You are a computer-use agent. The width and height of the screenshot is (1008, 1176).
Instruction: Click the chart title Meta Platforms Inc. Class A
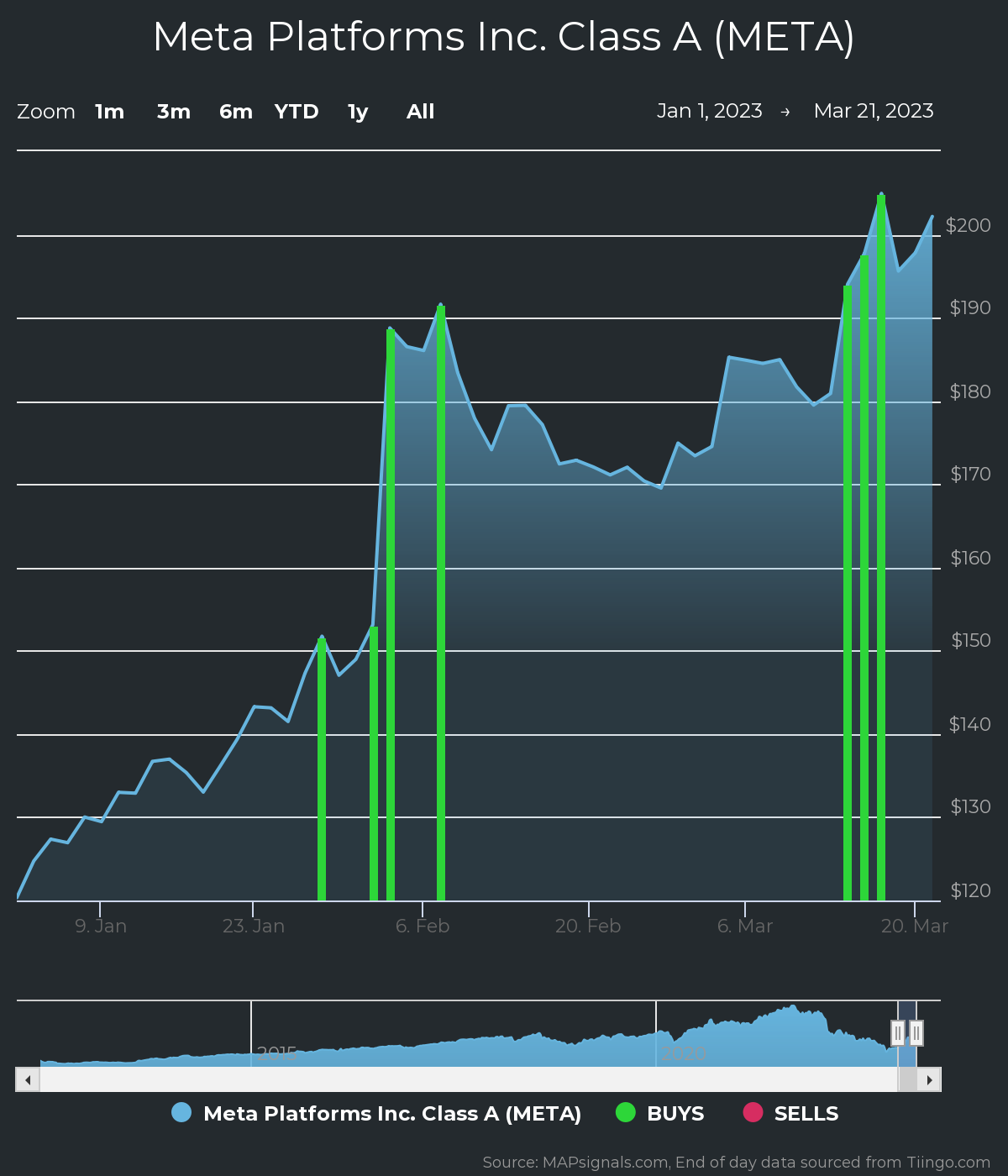(x=504, y=37)
